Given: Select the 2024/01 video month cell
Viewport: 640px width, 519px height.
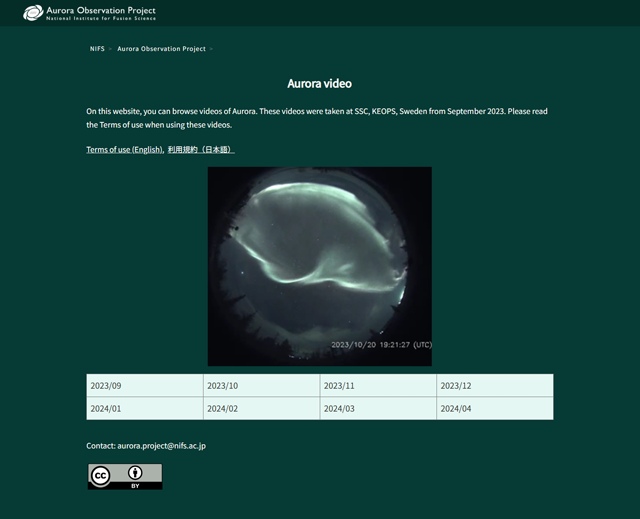Looking at the screenshot, I should 145,408.
